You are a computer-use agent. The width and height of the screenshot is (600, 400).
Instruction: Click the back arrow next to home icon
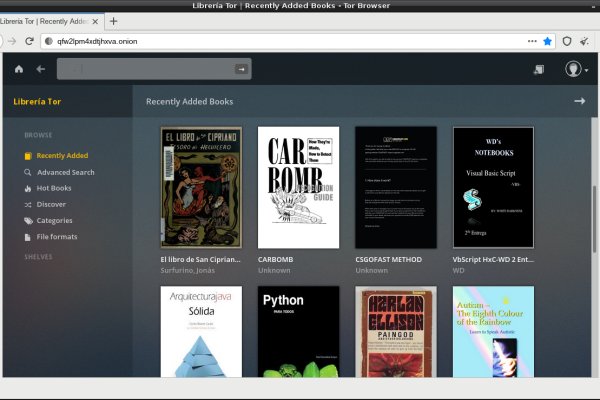pyautogui.click(x=41, y=69)
